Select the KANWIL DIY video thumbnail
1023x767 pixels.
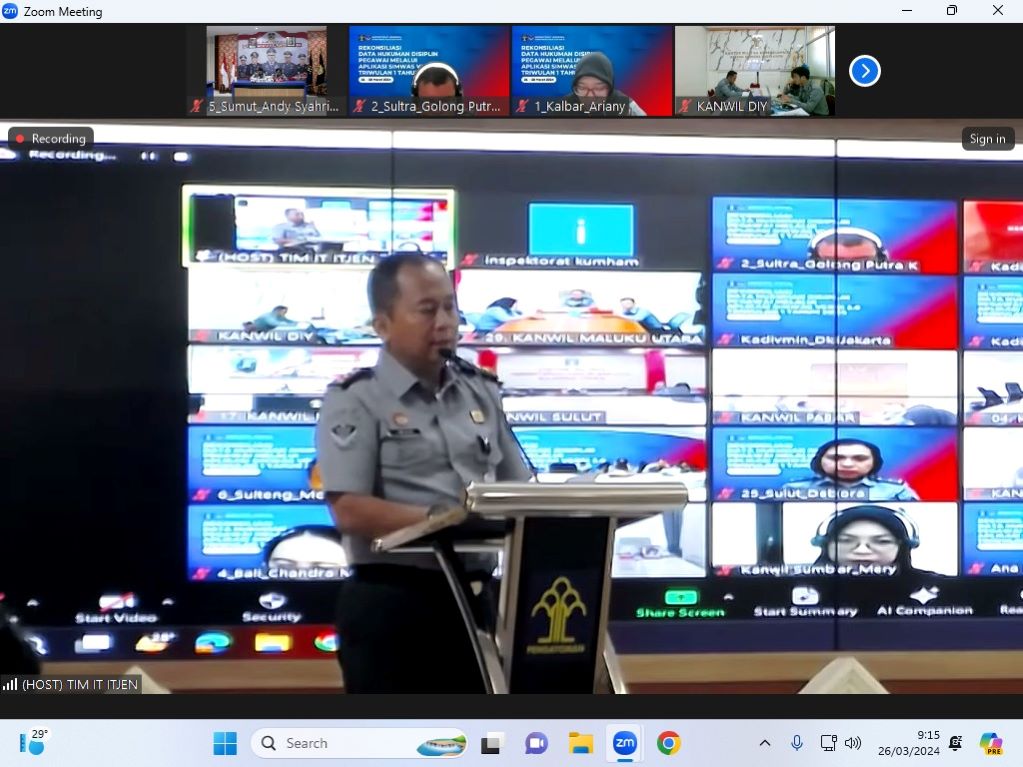[754, 71]
